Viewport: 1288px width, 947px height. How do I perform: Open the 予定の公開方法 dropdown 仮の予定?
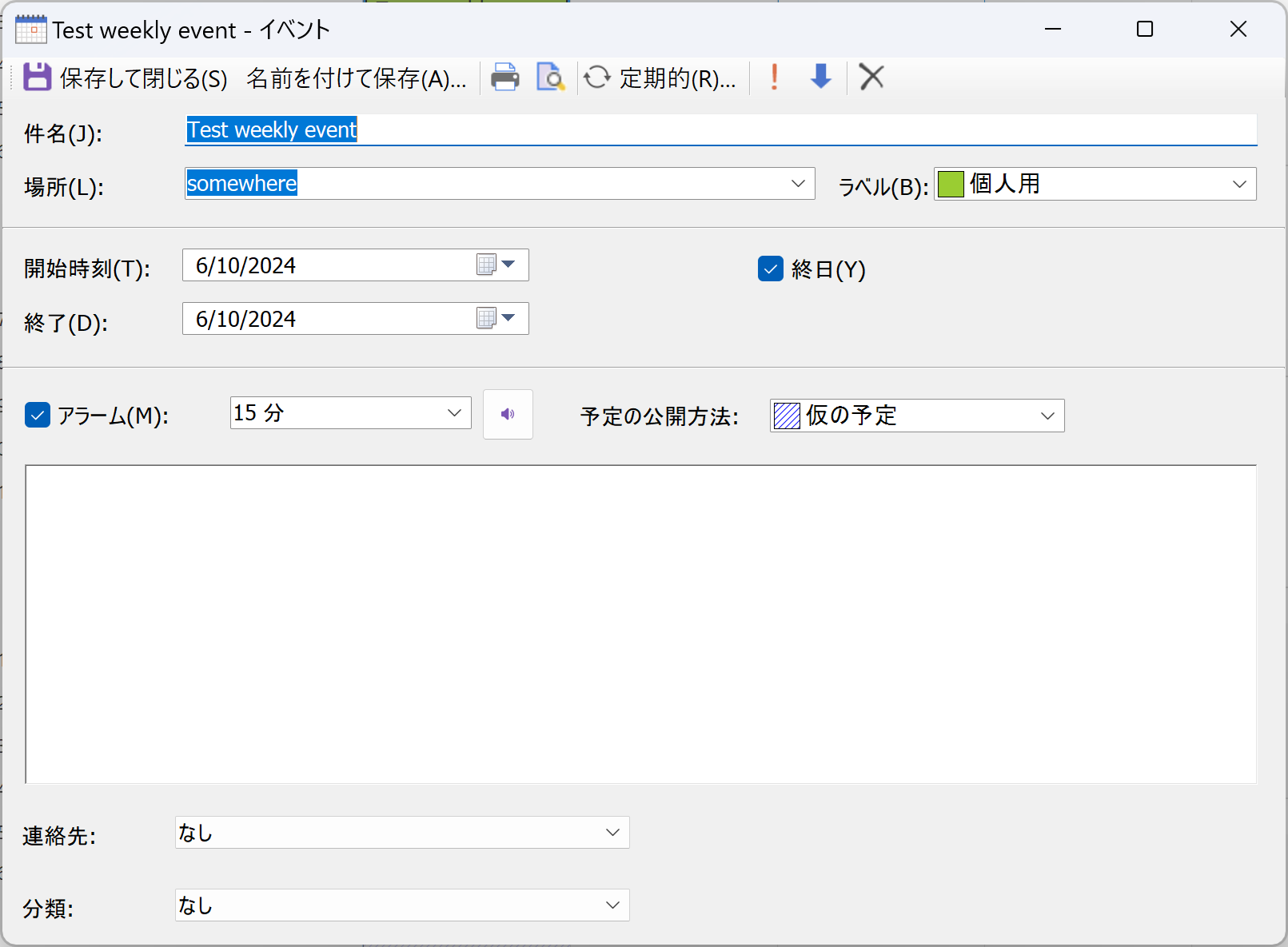point(917,416)
